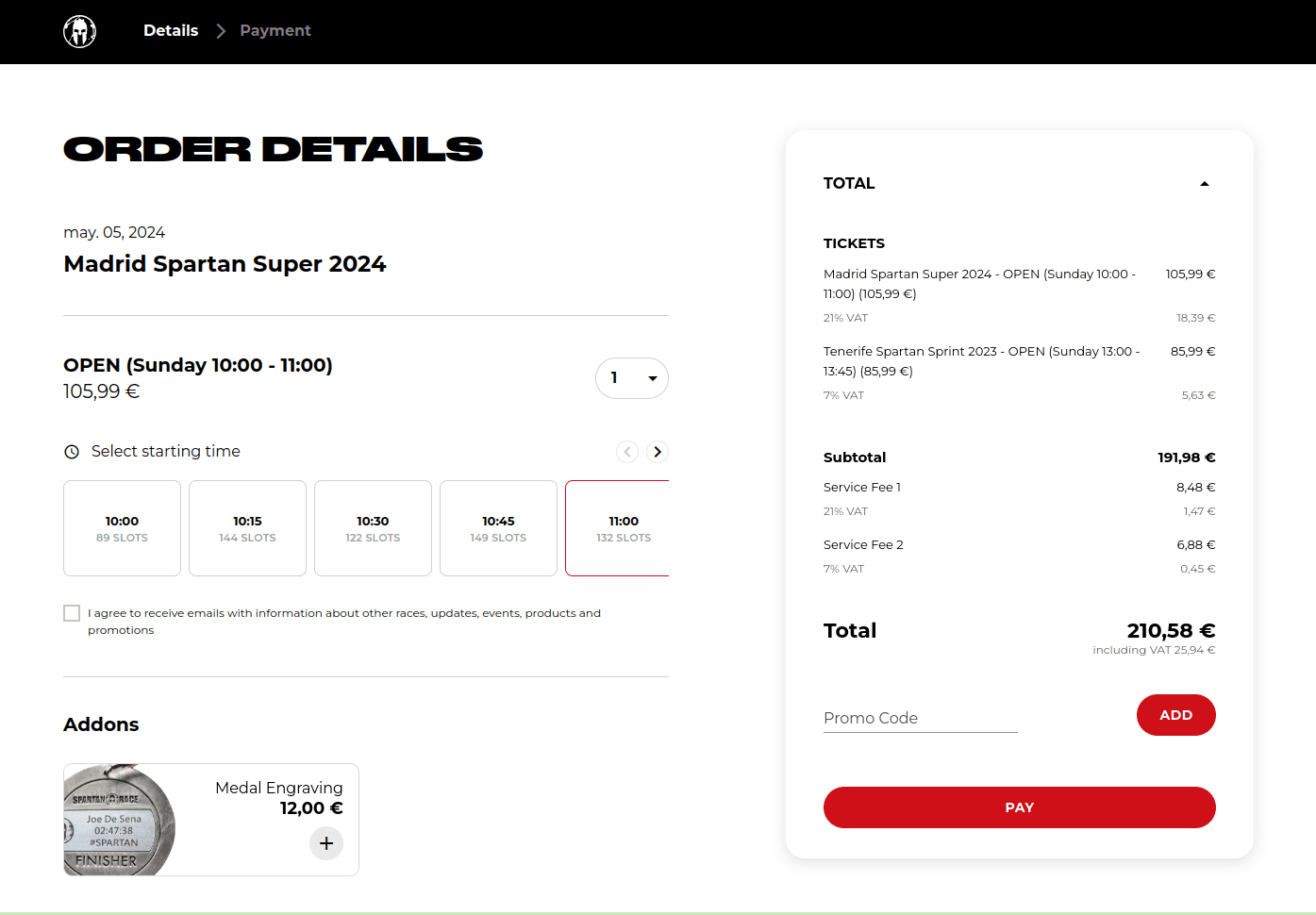
Task: Tick the receive emails consent checkbox
Action: (72, 613)
